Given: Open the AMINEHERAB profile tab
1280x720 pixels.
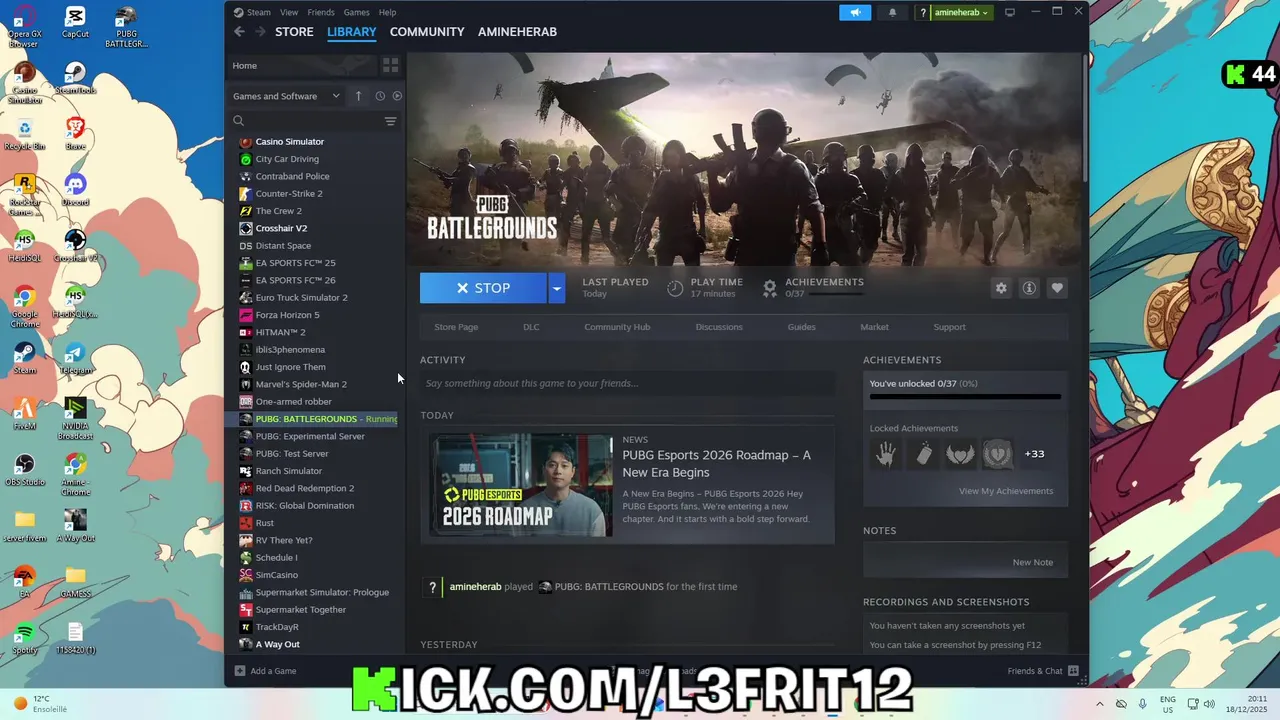Looking at the screenshot, I should [517, 32].
